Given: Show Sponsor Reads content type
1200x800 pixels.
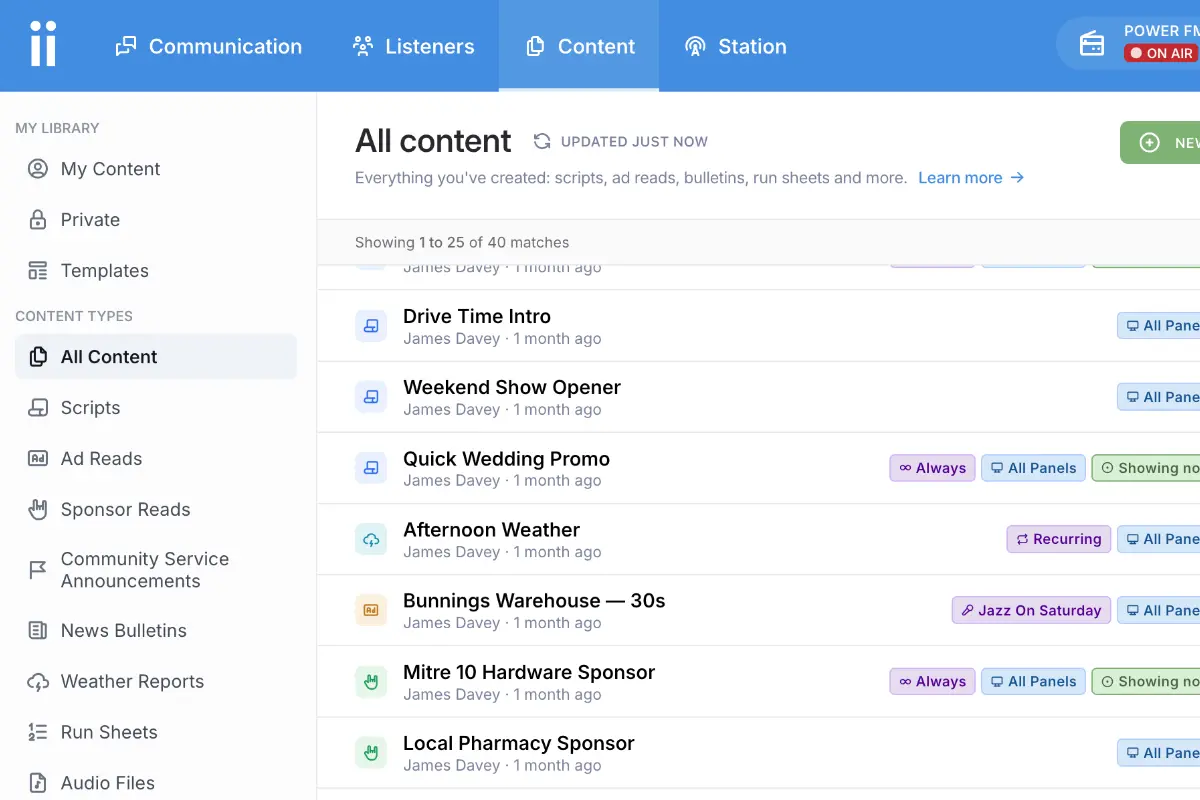Looking at the screenshot, I should 156,510.
